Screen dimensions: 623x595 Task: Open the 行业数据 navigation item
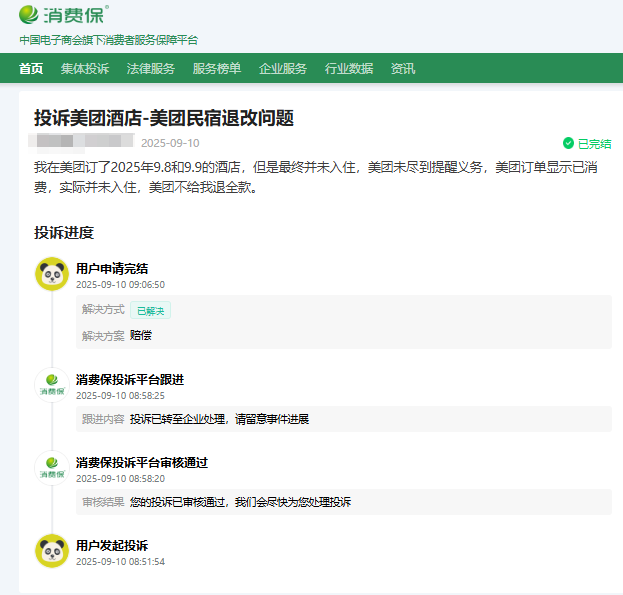(349, 69)
